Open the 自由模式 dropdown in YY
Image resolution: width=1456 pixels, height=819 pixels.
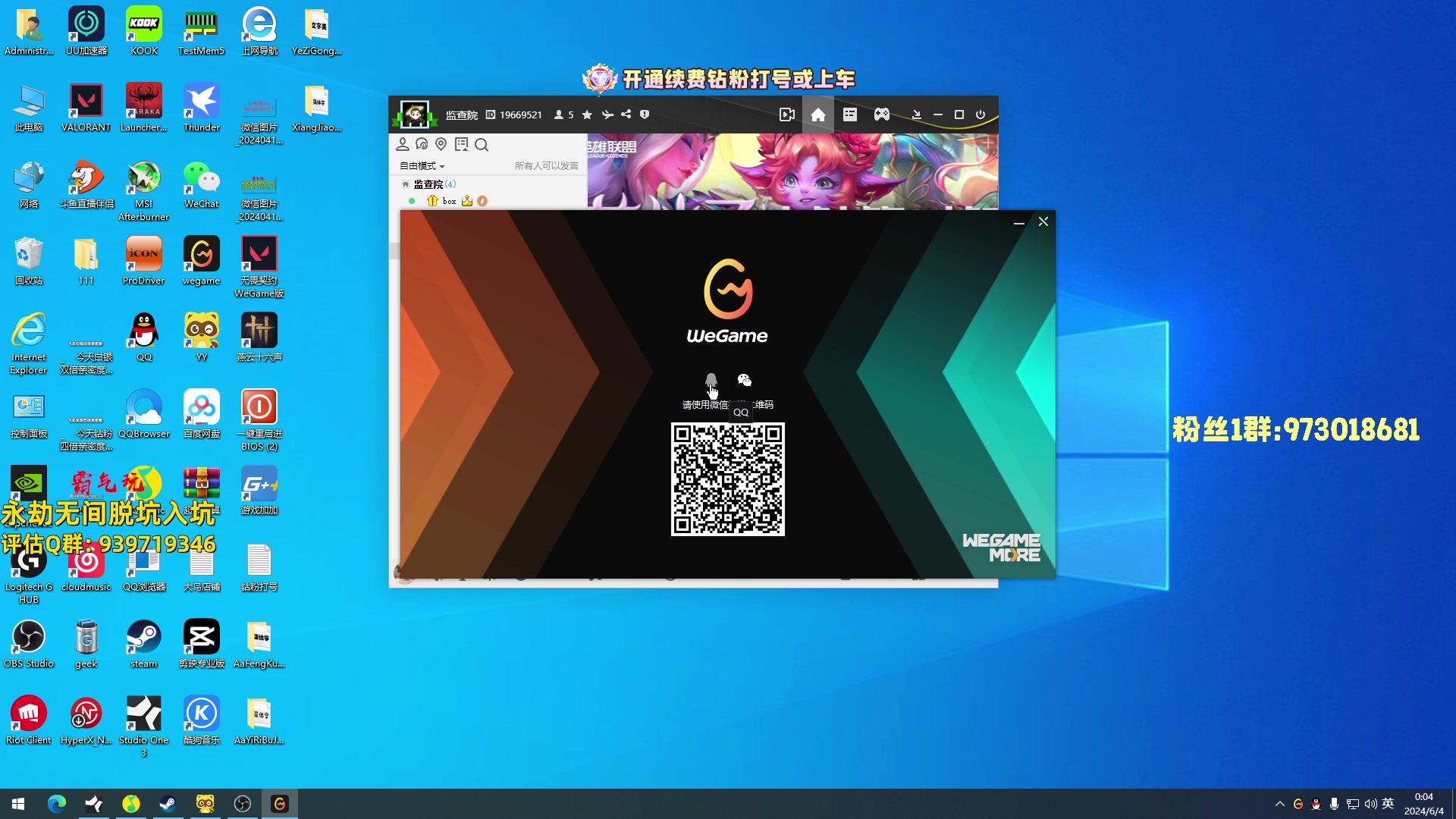[422, 166]
